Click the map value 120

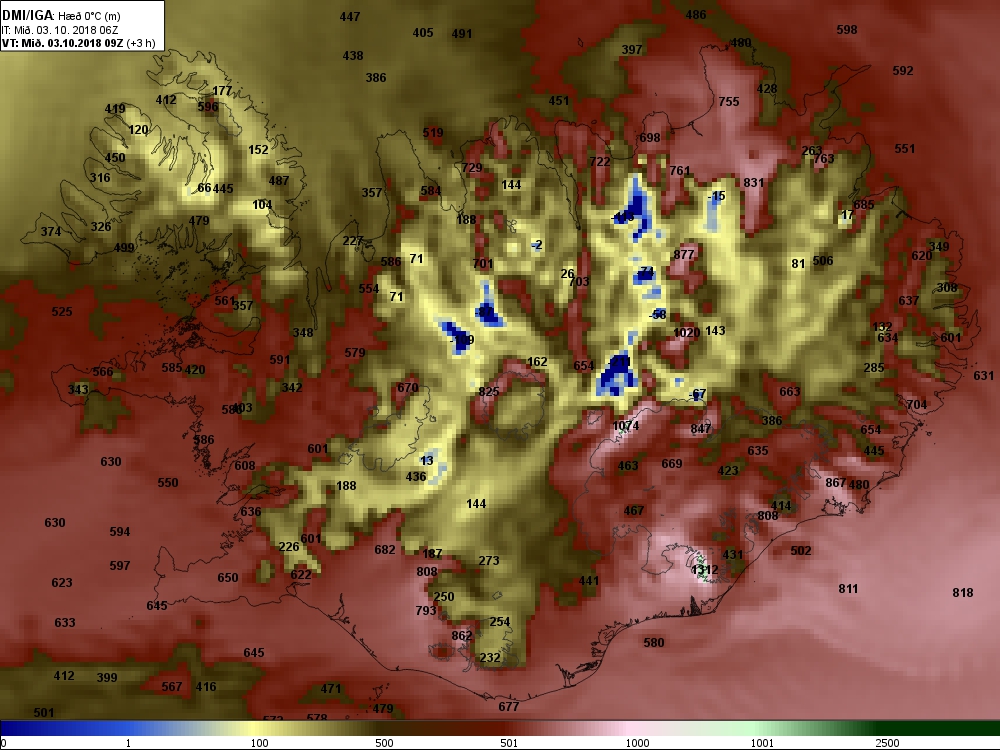[138, 129]
